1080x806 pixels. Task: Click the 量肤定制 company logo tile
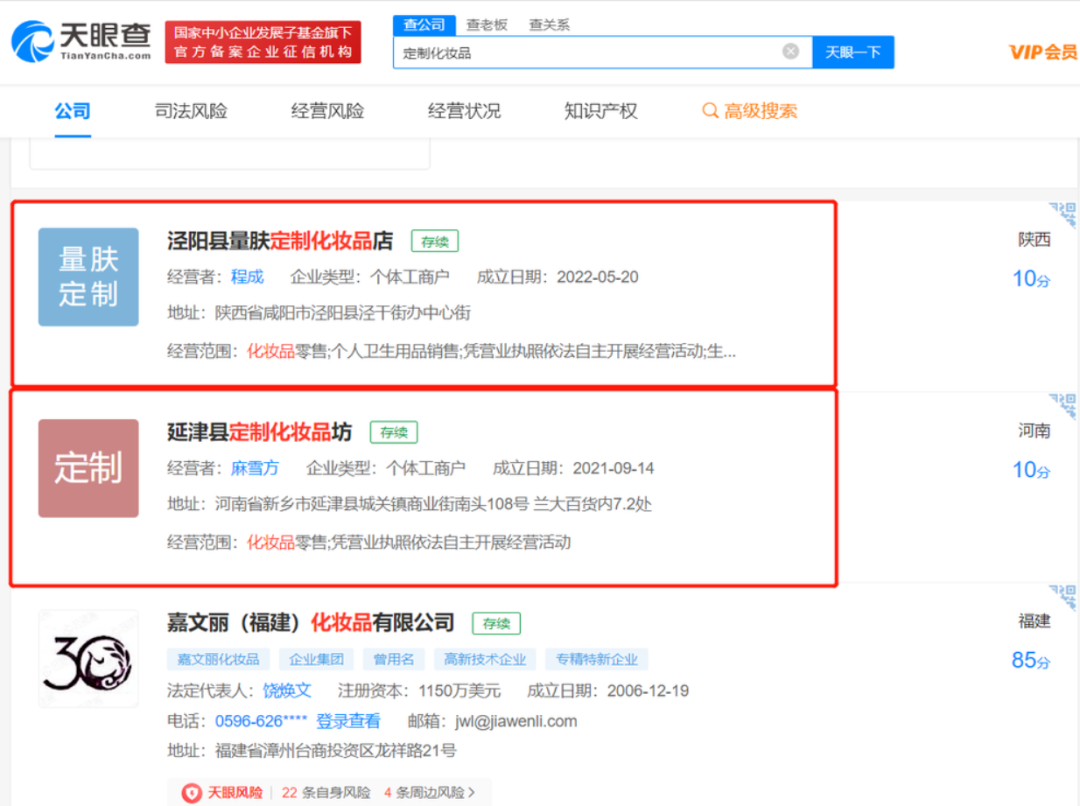point(88,277)
